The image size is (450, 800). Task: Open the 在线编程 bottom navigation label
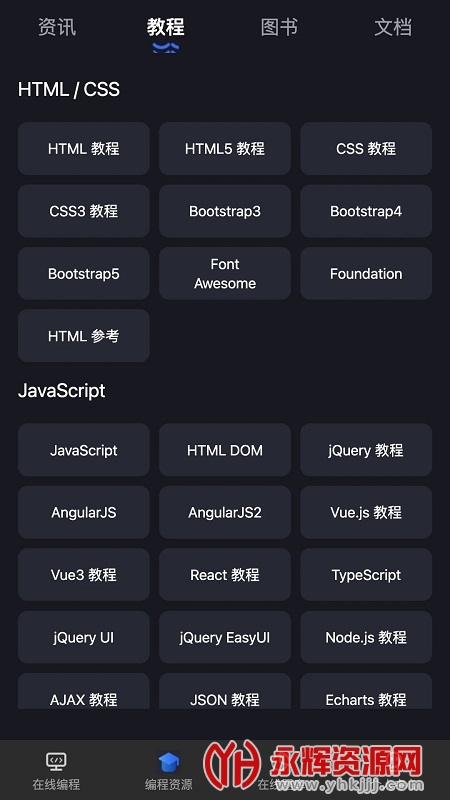tap(56, 784)
